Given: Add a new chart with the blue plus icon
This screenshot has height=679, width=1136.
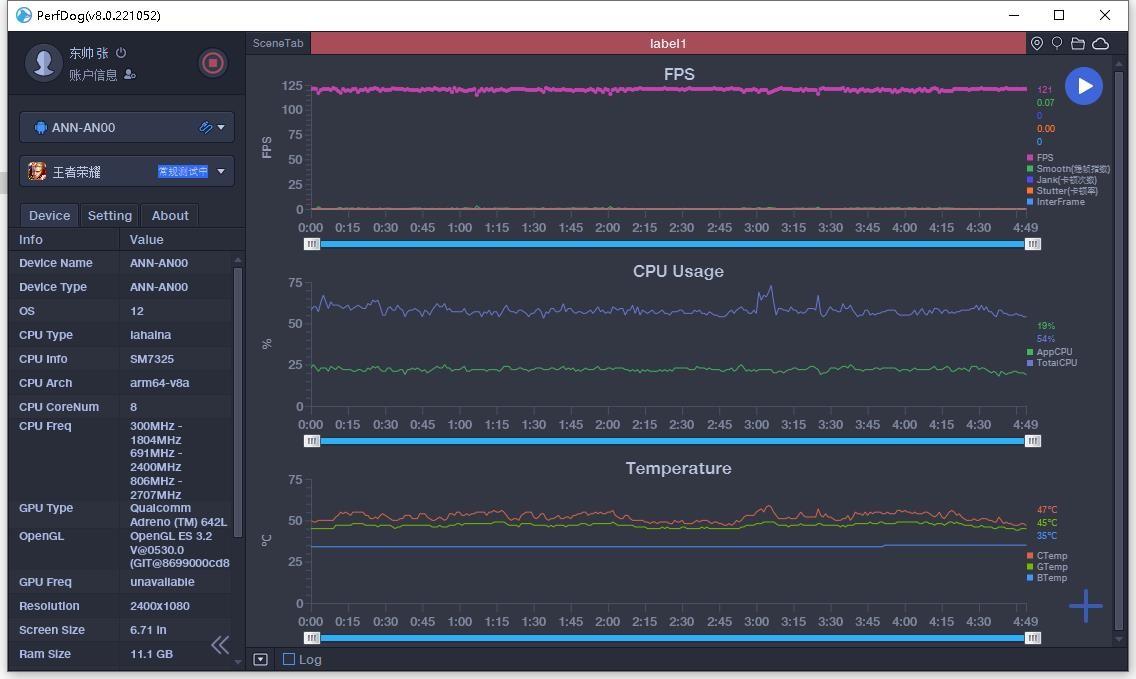Looking at the screenshot, I should point(1085,605).
